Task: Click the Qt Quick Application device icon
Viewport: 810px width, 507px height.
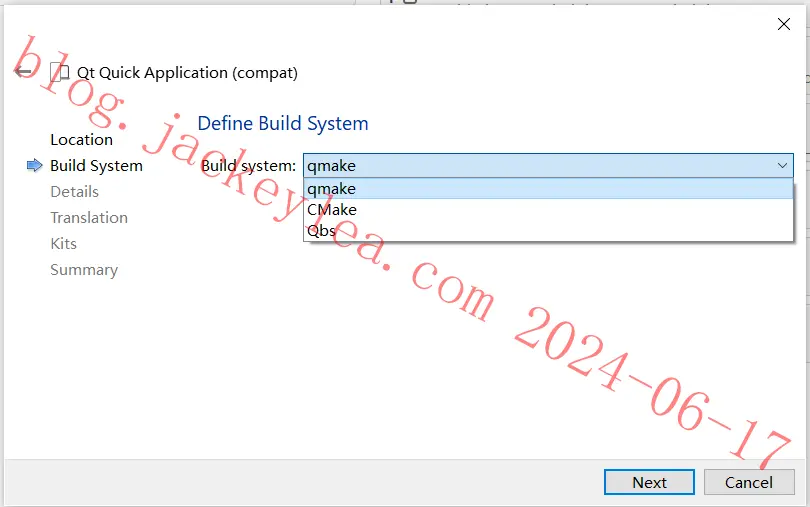Action: 59,72
